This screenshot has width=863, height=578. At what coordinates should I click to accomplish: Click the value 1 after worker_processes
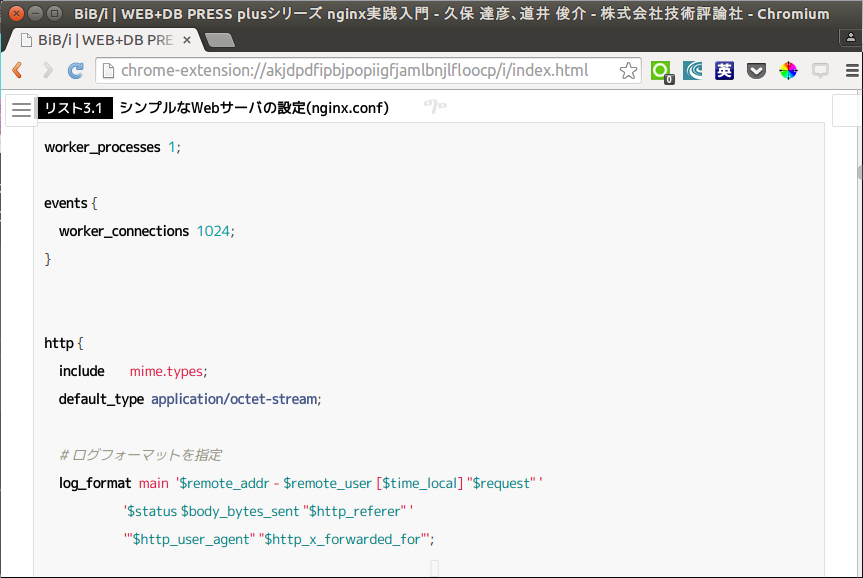point(172,148)
